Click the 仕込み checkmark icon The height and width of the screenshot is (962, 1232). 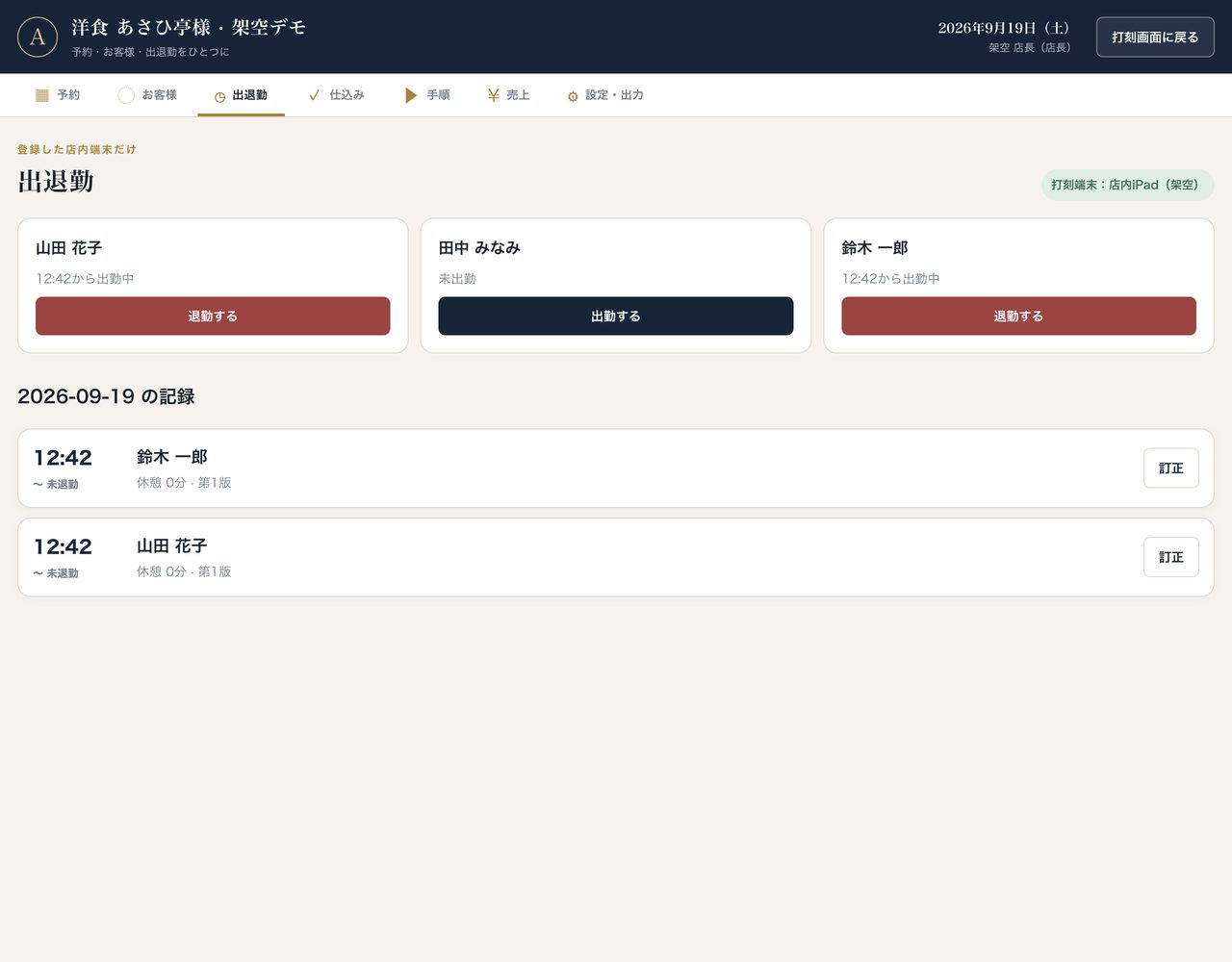pyautogui.click(x=314, y=95)
